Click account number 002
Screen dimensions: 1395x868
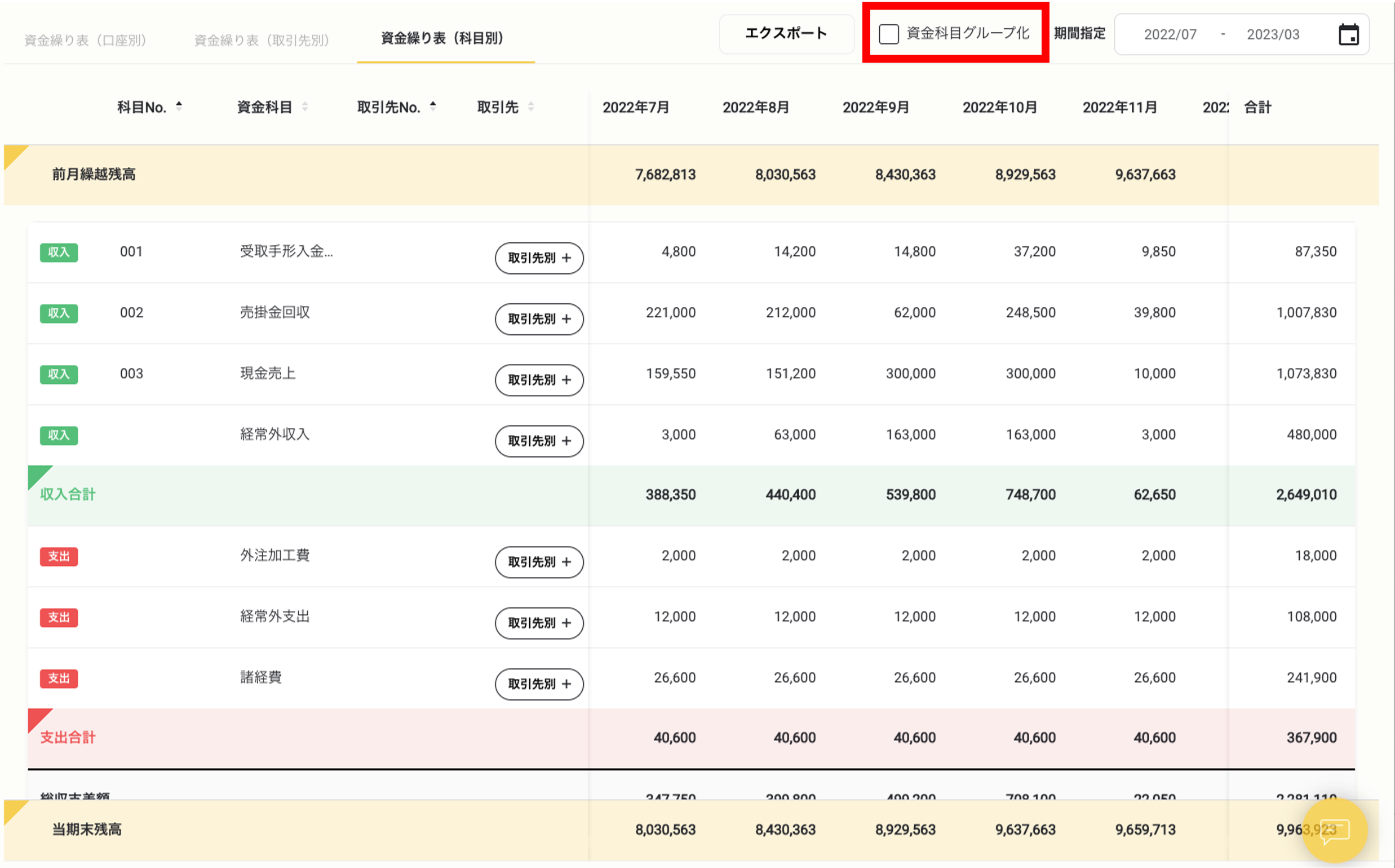pos(131,312)
